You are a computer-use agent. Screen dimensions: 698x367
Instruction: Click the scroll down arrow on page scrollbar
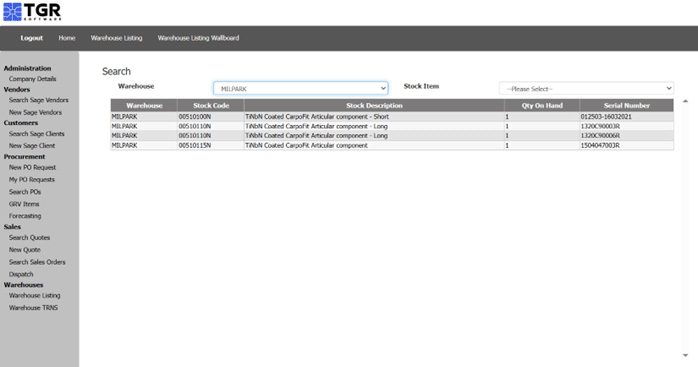[686, 355]
